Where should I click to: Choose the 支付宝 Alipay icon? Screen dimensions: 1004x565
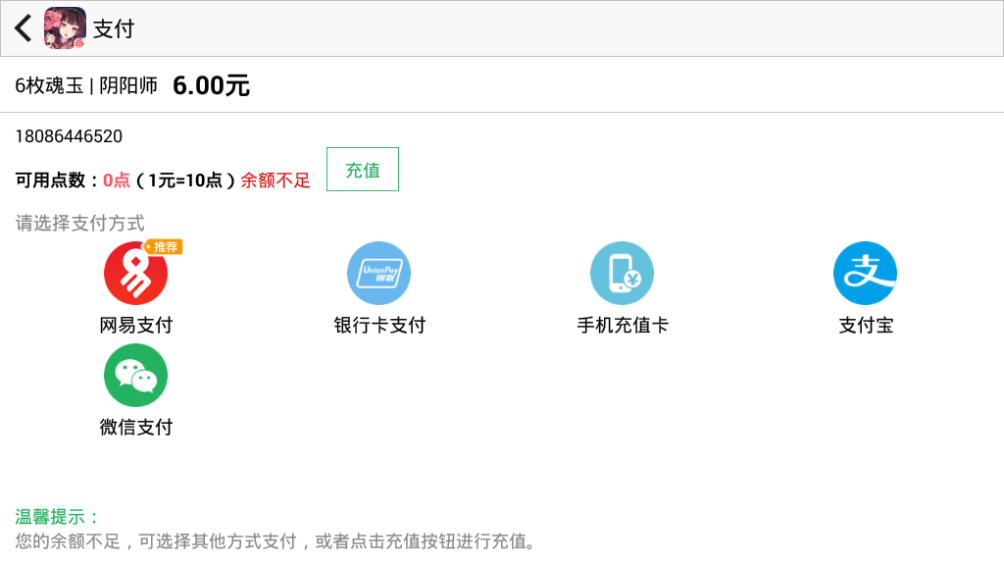[865, 274]
